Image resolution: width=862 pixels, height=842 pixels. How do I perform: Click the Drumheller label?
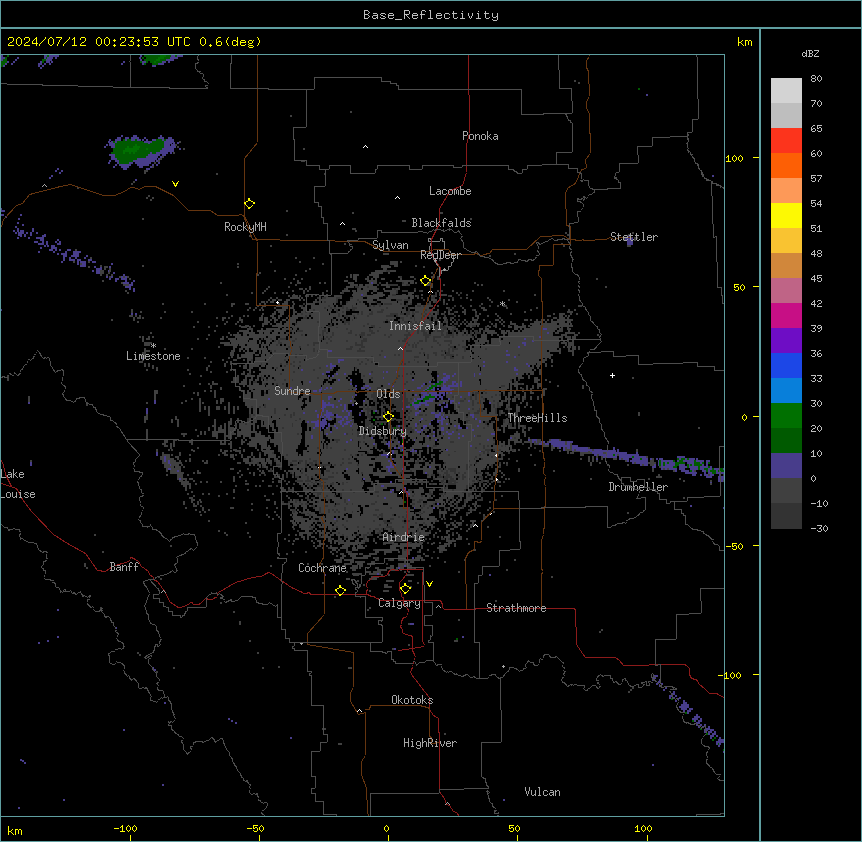pos(638,487)
